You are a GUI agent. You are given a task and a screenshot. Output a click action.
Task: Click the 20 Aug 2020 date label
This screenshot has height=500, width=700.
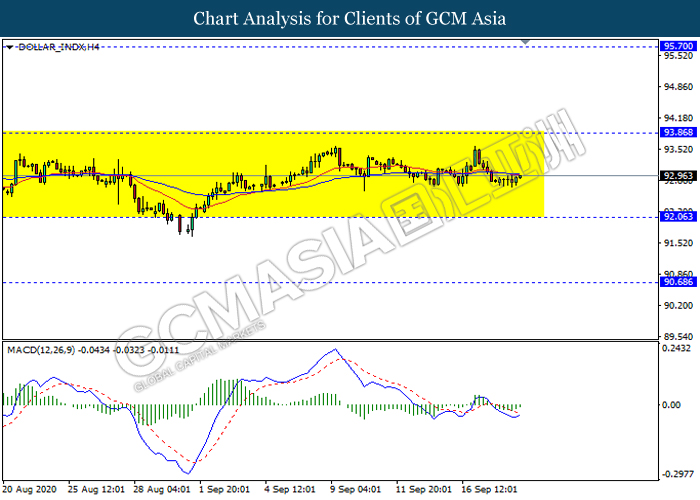tap(29, 489)
